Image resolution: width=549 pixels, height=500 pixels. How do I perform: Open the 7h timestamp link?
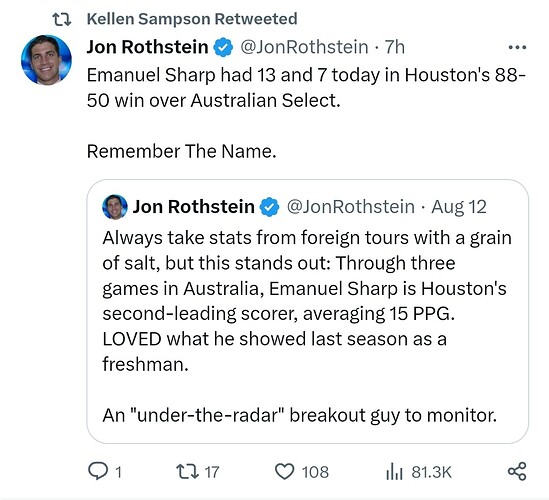[x=395, y=47]
